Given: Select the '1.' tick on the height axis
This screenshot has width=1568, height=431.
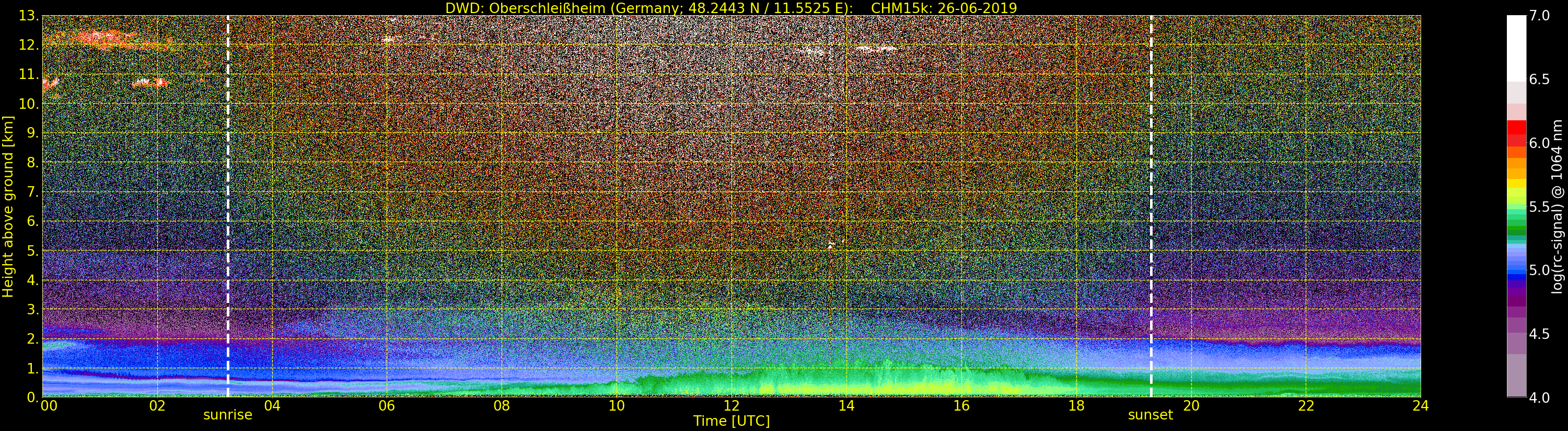Looking at the screenshot, I should coord(33,368).
